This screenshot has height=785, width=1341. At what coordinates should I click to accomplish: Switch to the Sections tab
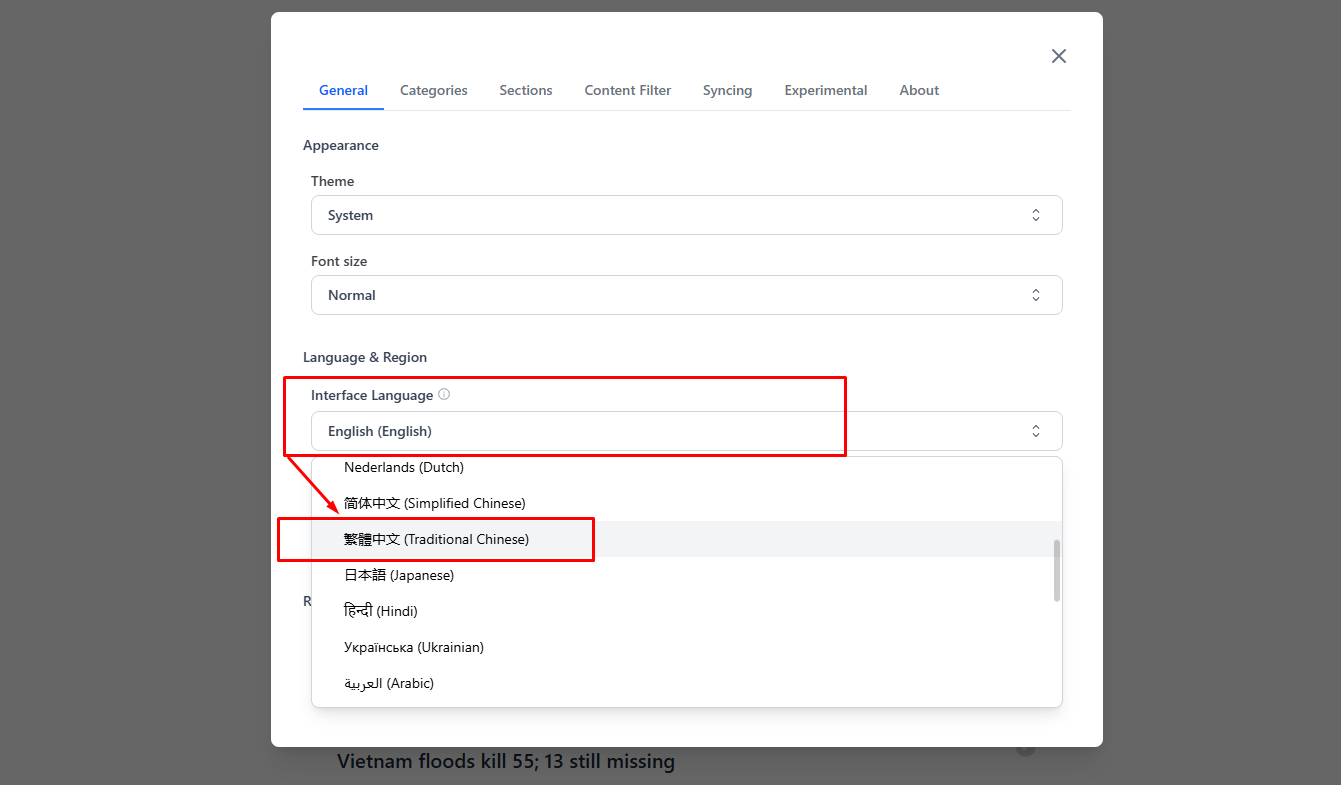pyautogui.click(x=526, y=90)
